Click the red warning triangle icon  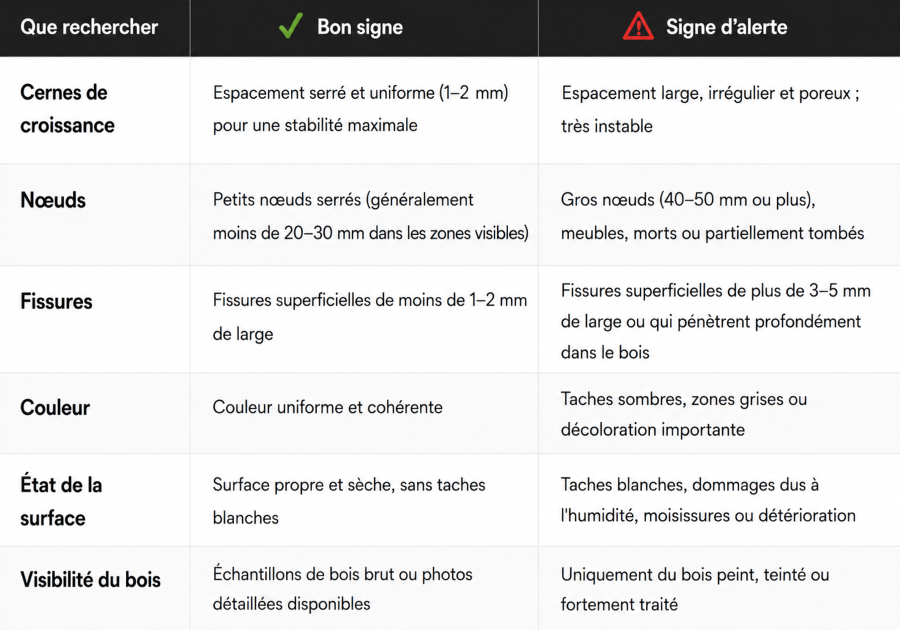[x=638, y=26]
